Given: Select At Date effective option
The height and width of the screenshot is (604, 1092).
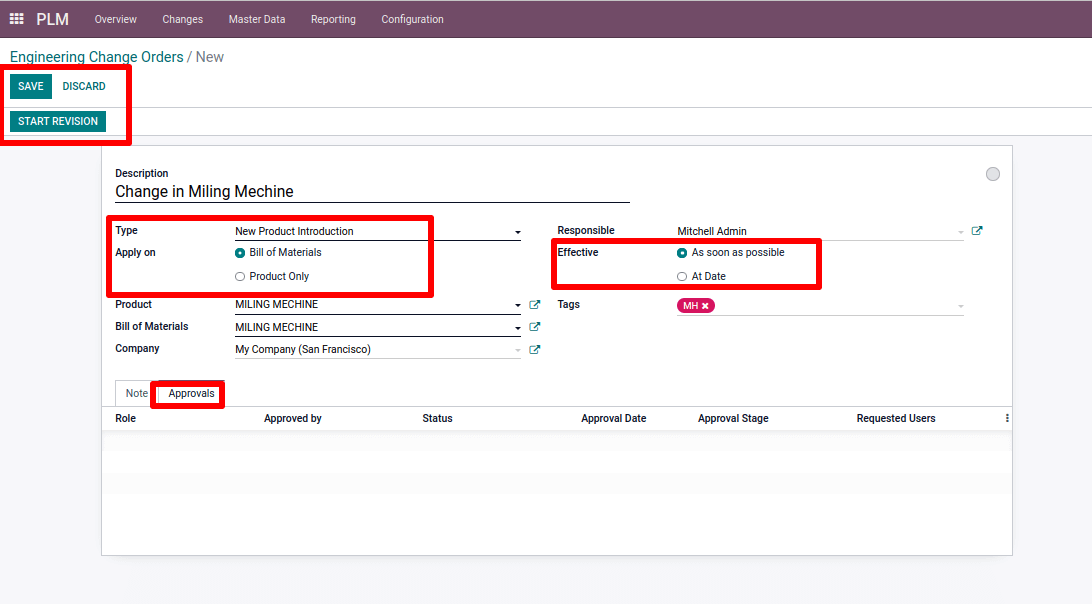Looking at the screenshot, I should click(x=682, y=277).
